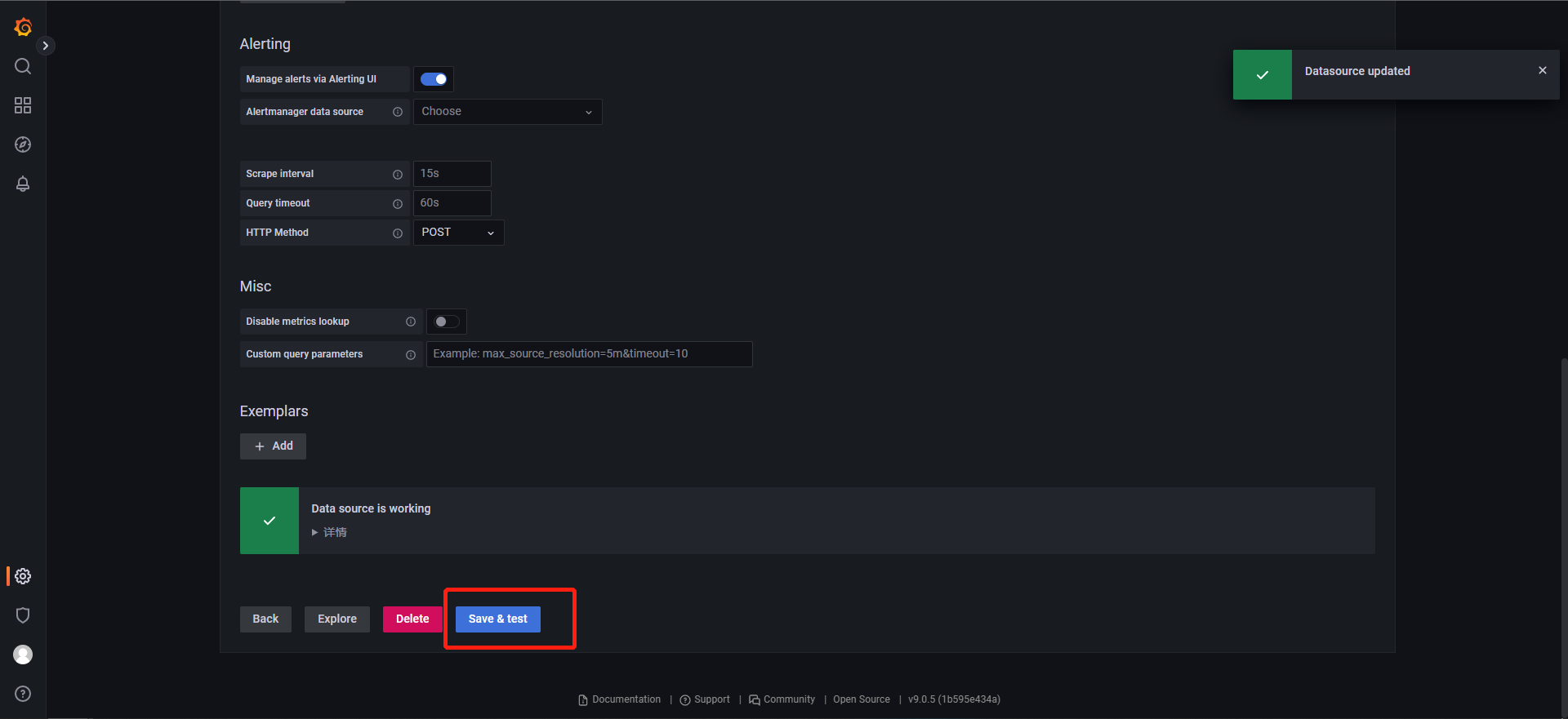Show info tooltip for Query timeout

click(x=398, y=203)
